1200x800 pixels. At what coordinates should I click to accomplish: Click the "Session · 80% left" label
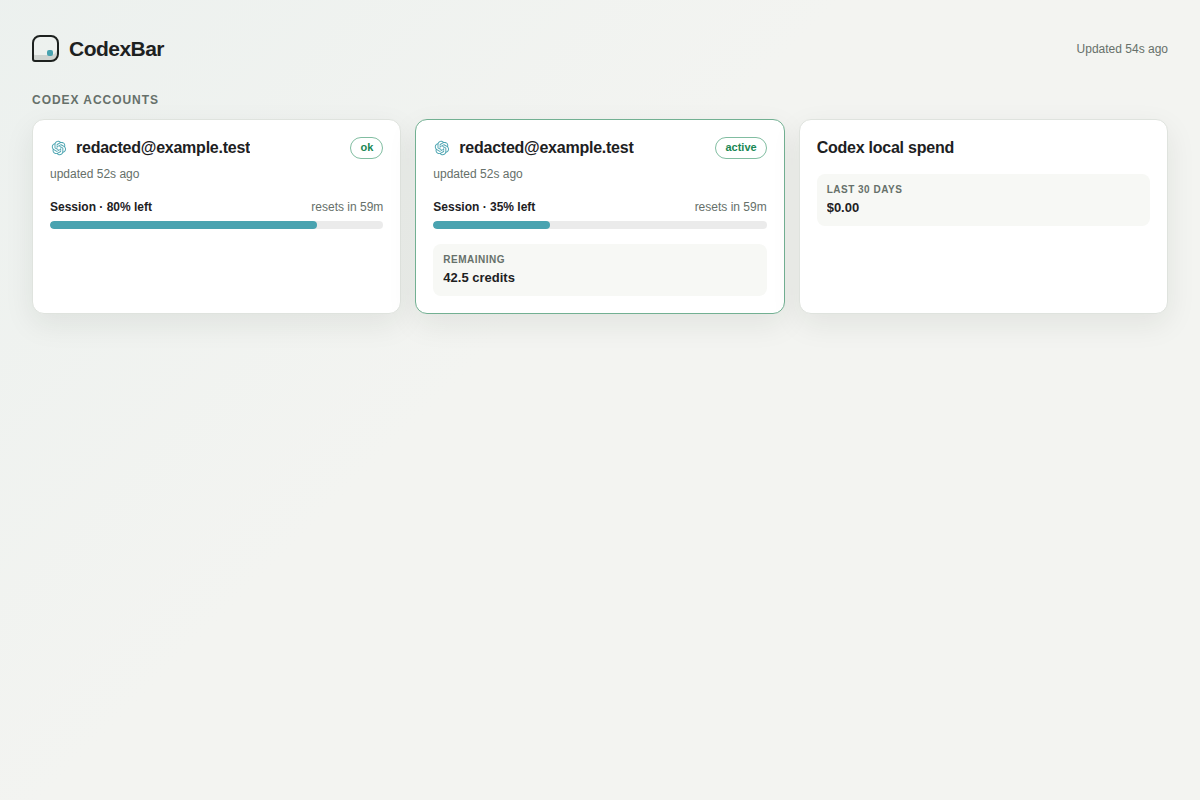pyautogui.click(x=101, y=207)
